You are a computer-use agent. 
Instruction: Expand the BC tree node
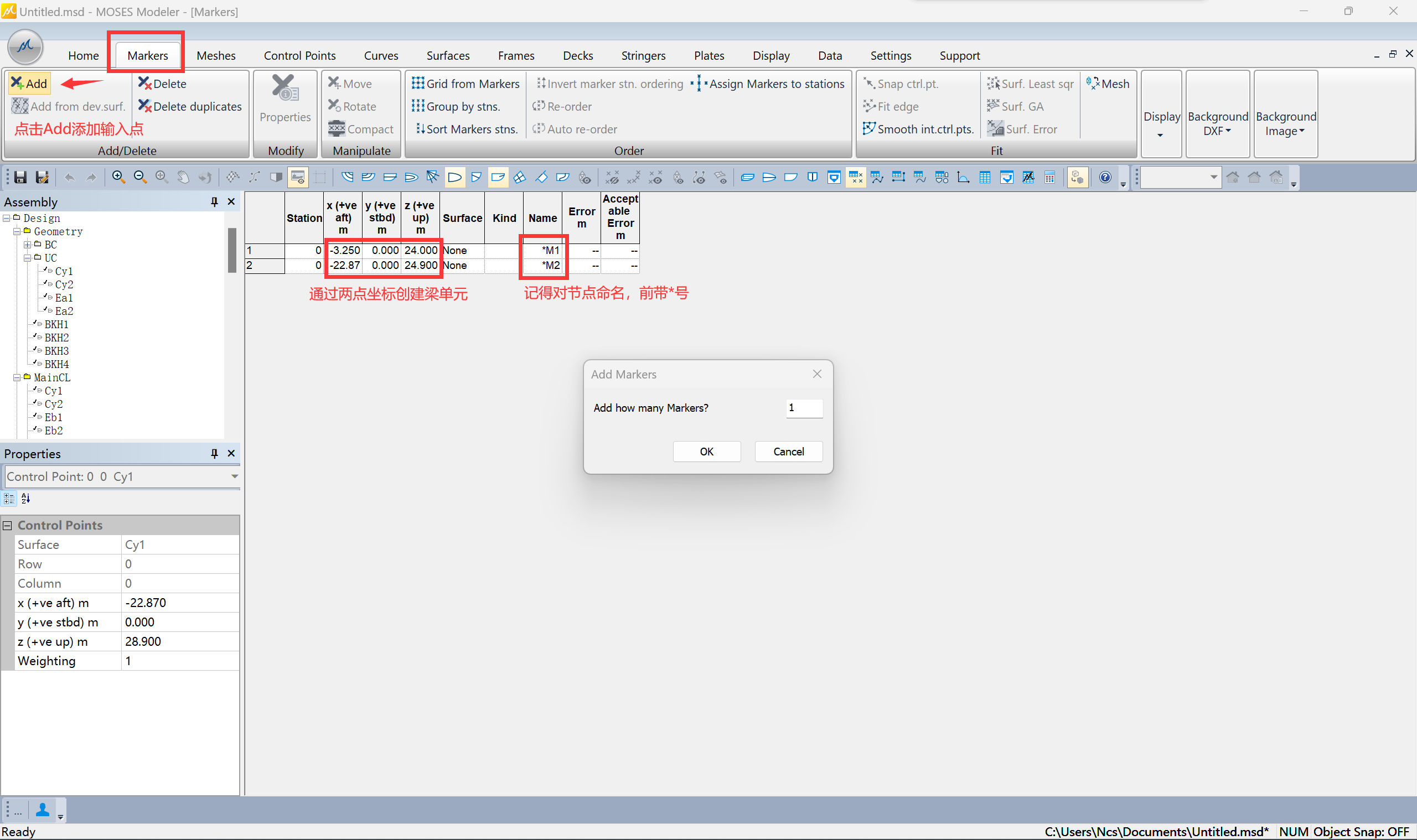point(27,245)
